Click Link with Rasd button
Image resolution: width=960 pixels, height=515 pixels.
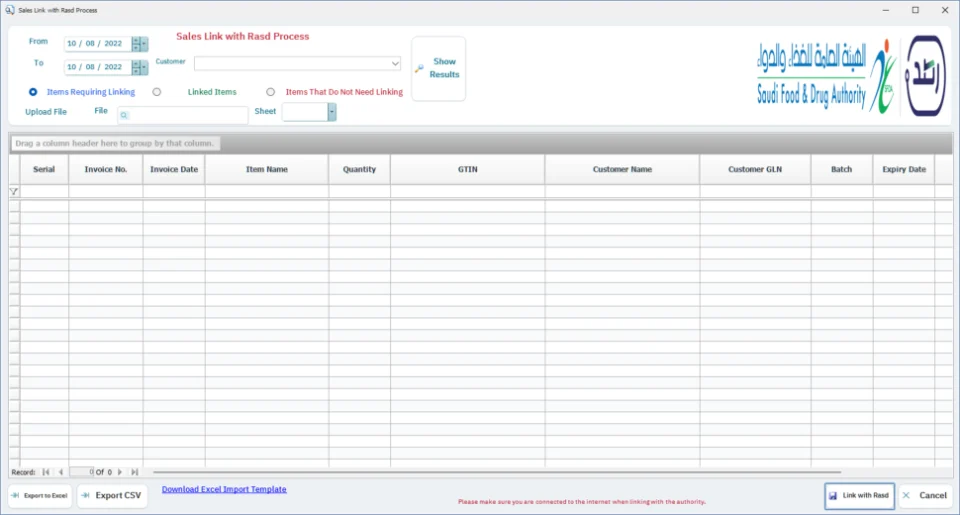tap(860, 495)
